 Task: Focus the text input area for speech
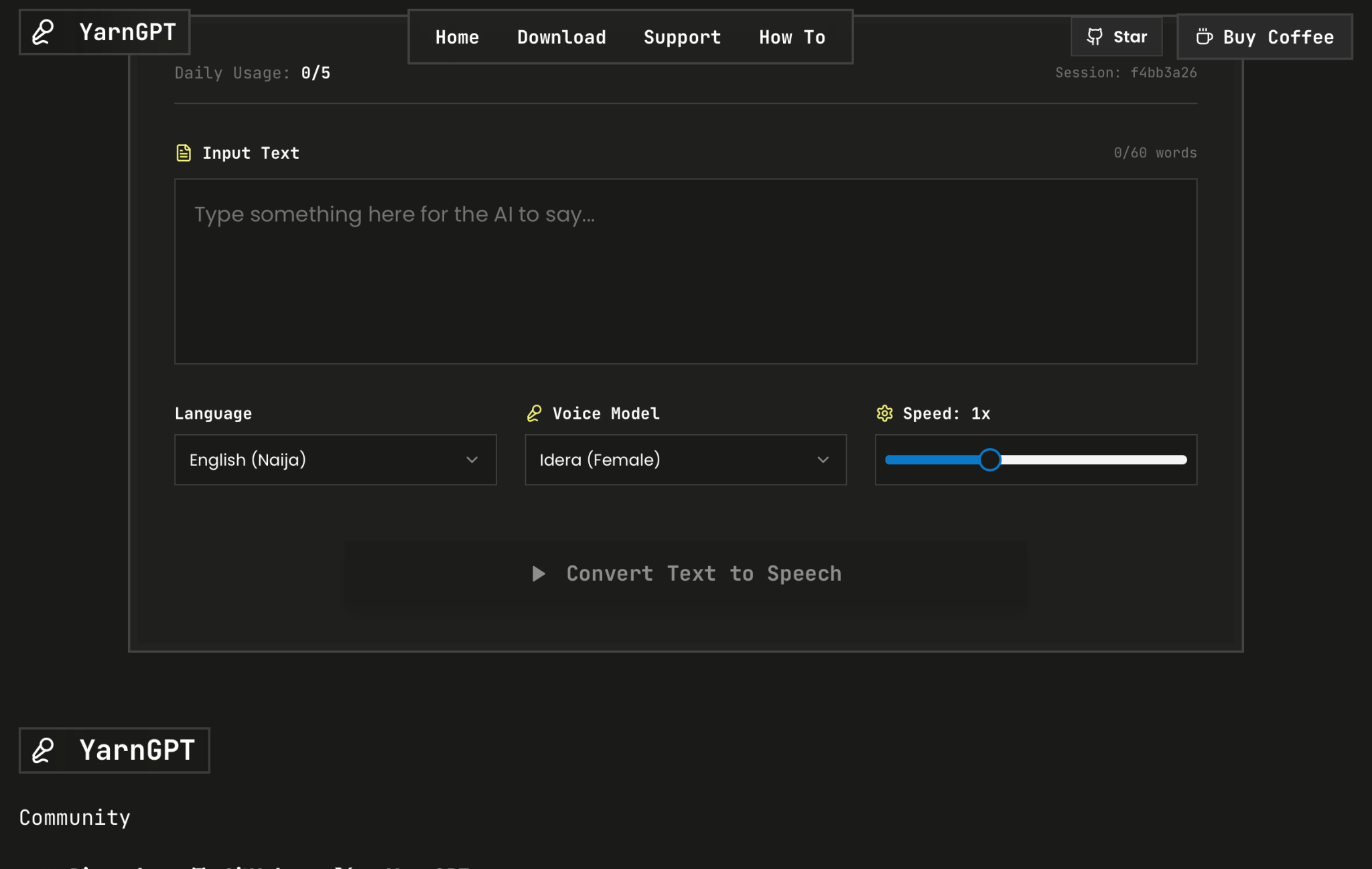coord(685,271)
